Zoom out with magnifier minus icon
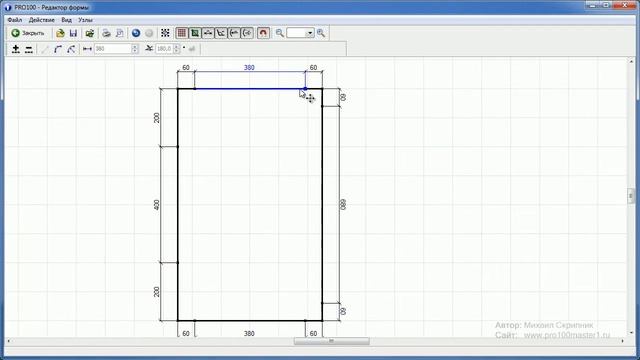The width and height of the screenshot is (640, 360). pyautogui.click(x=280, y=33)
